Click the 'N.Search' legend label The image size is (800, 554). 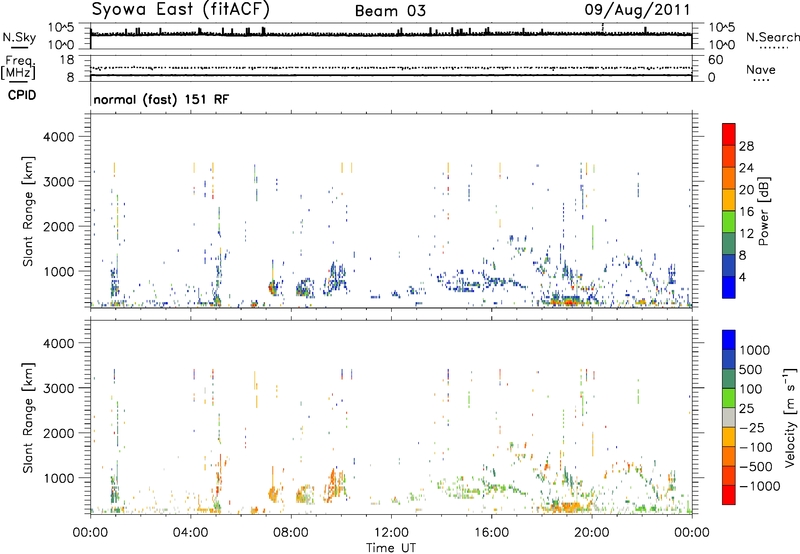point(772,37)
